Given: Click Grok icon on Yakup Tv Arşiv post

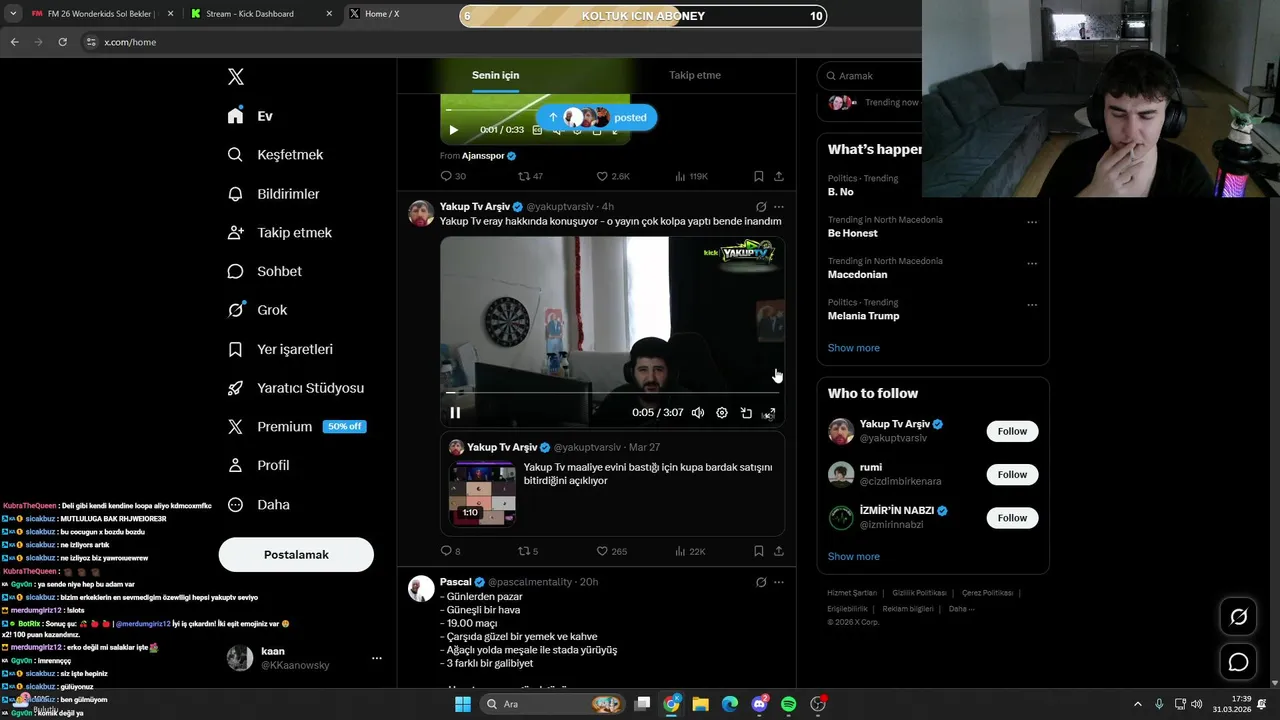Looking at the screenshot, I should 761,207.
